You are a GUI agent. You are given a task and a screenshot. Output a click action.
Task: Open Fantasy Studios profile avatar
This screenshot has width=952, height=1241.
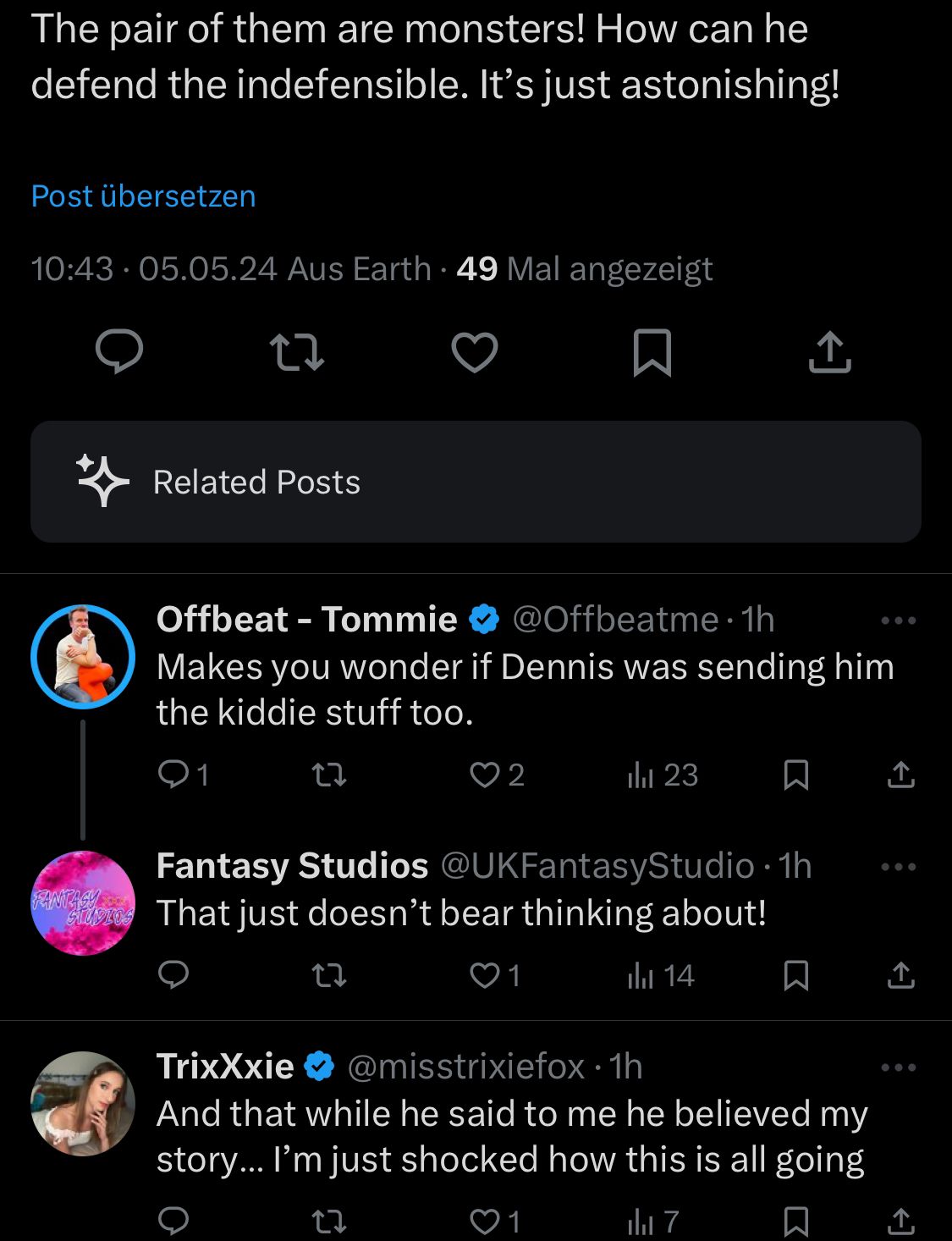83,903
